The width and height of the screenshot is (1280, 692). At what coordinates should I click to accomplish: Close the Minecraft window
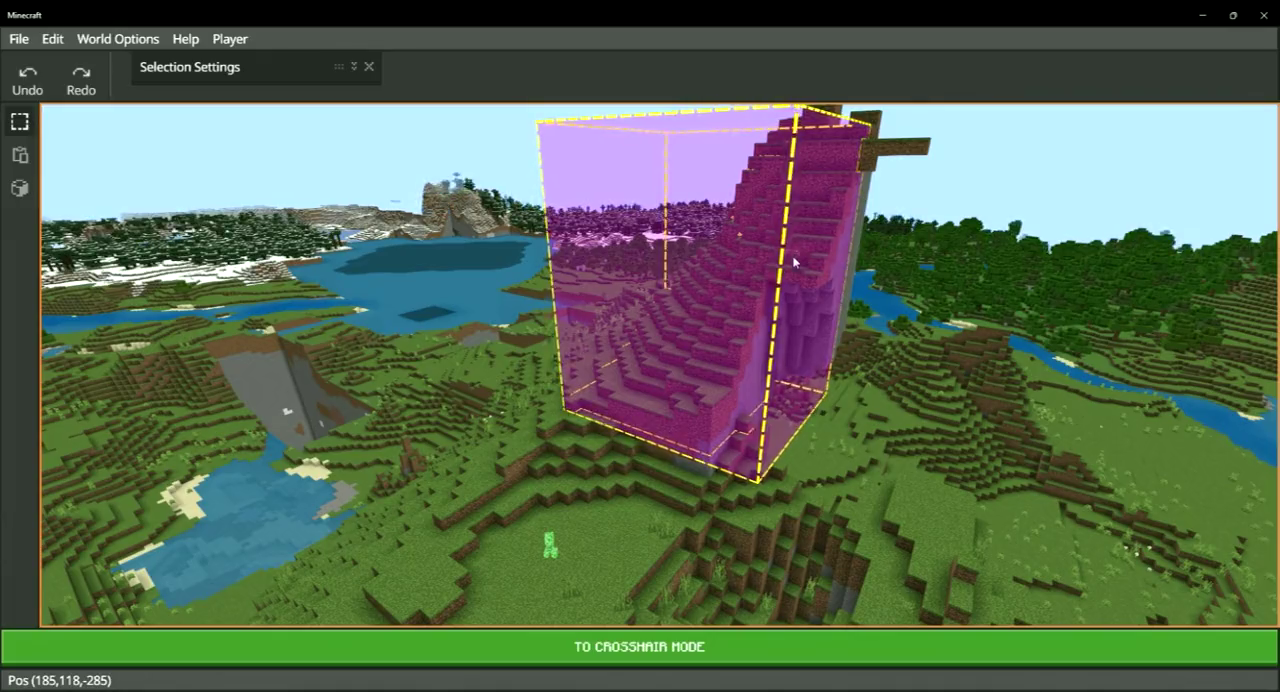point(1264,15)
